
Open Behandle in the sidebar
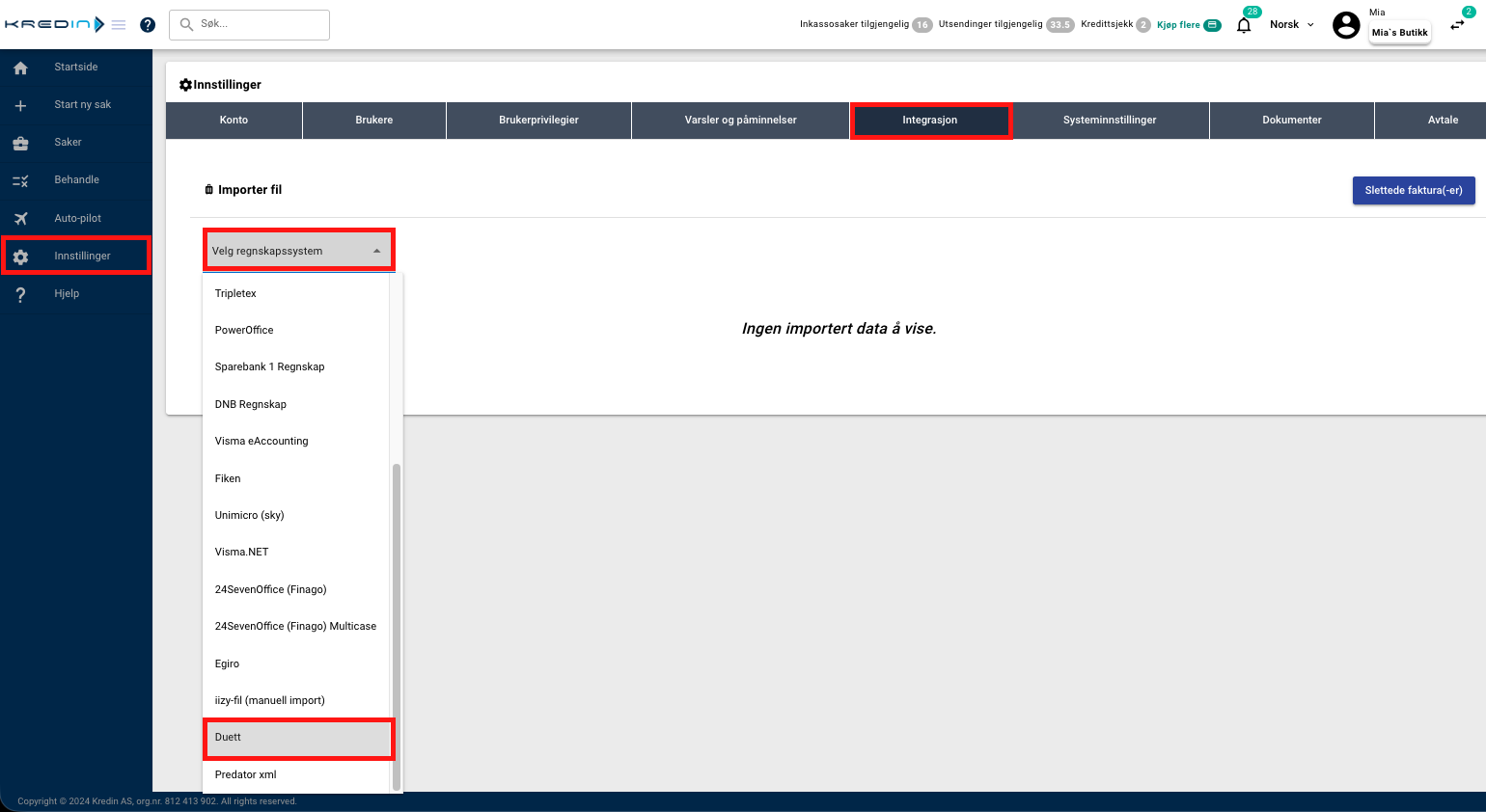[76, 180]
